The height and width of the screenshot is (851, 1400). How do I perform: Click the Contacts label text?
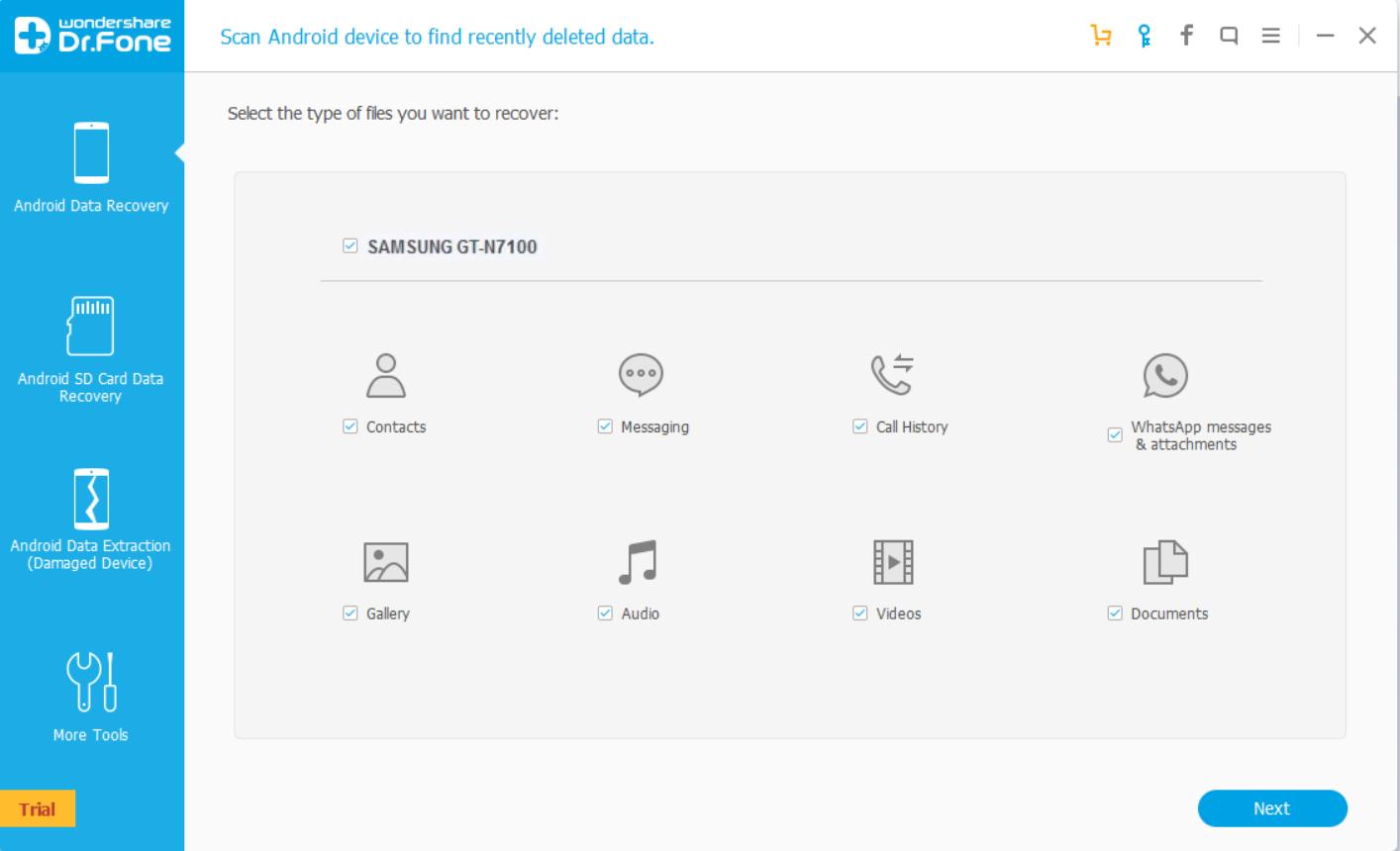click(396, 427)
